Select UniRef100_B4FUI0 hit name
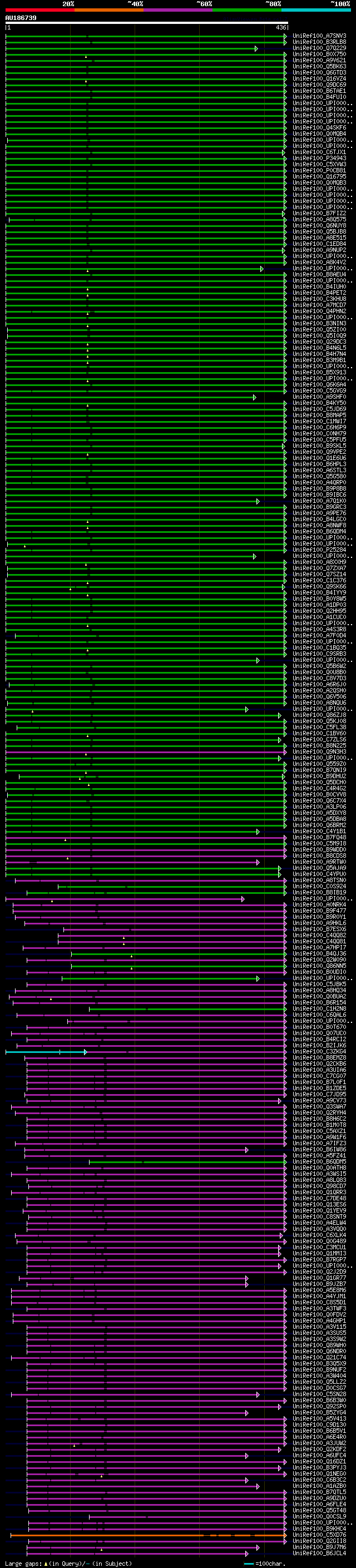Viewport: 356px width, 1568px height. coord(319,97)
